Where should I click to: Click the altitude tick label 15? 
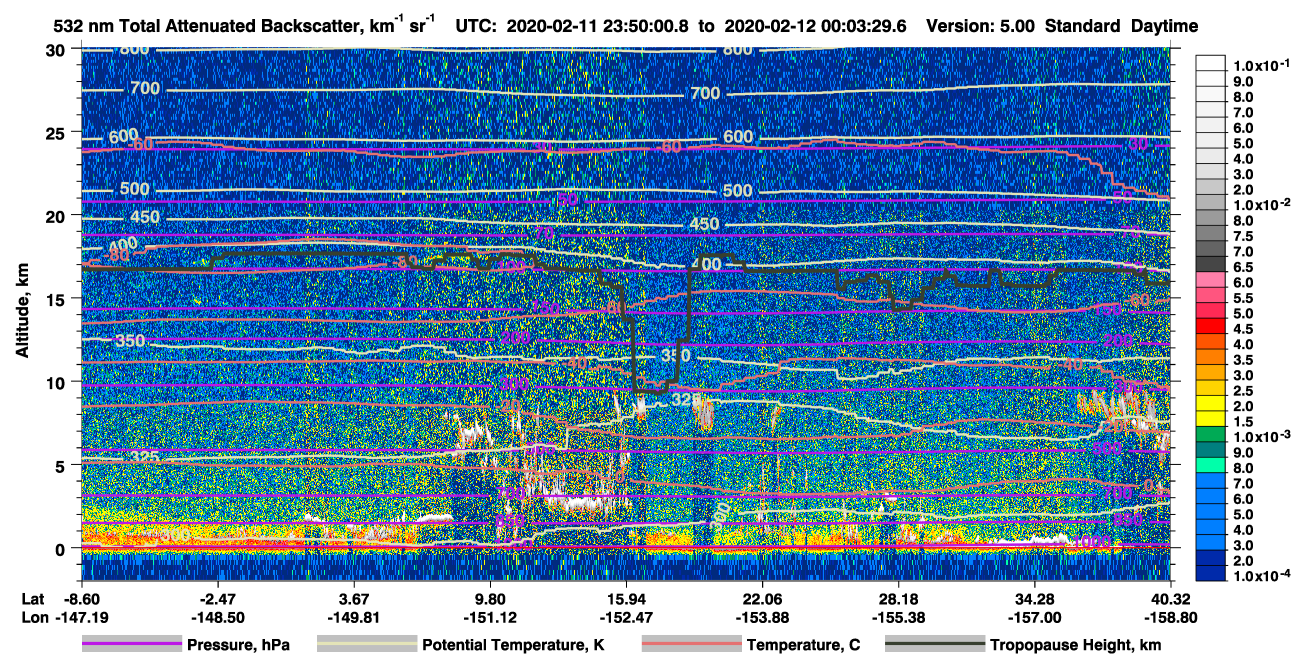point(57,298)
